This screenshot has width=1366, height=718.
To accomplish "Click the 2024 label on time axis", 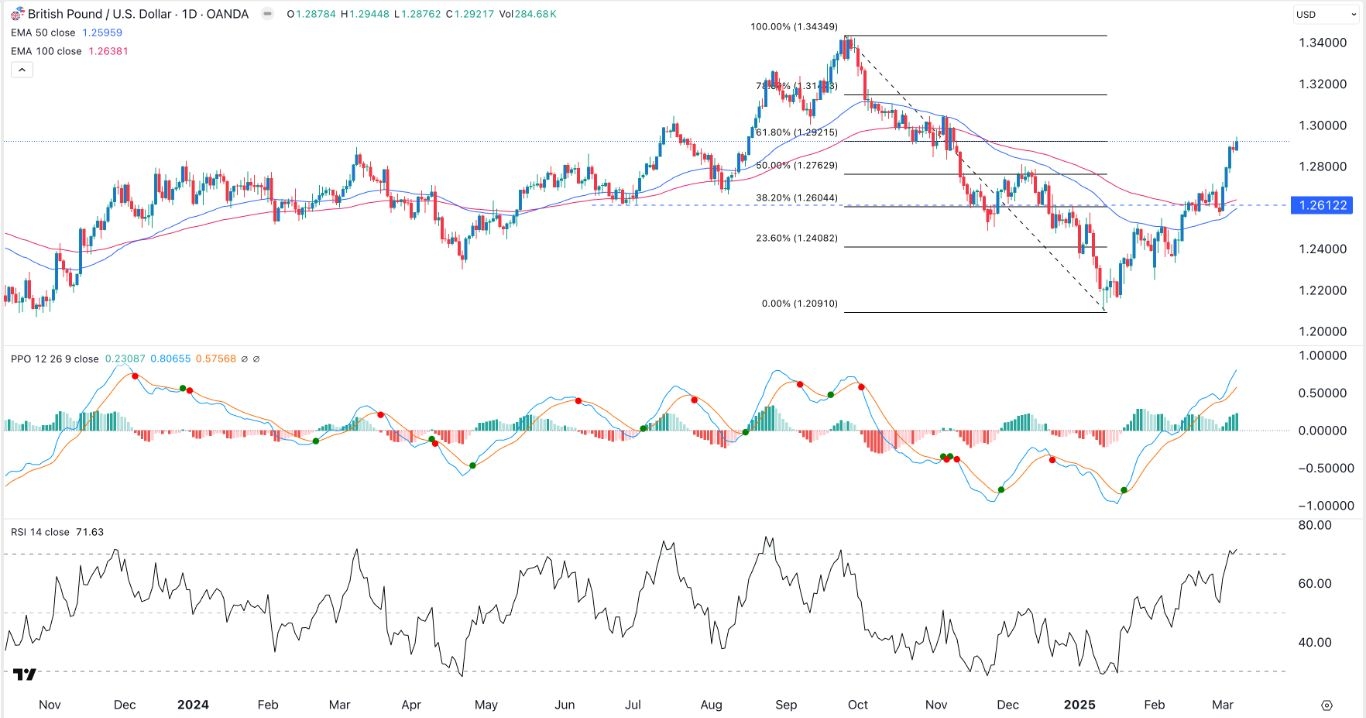I will [x=193, y=704].
